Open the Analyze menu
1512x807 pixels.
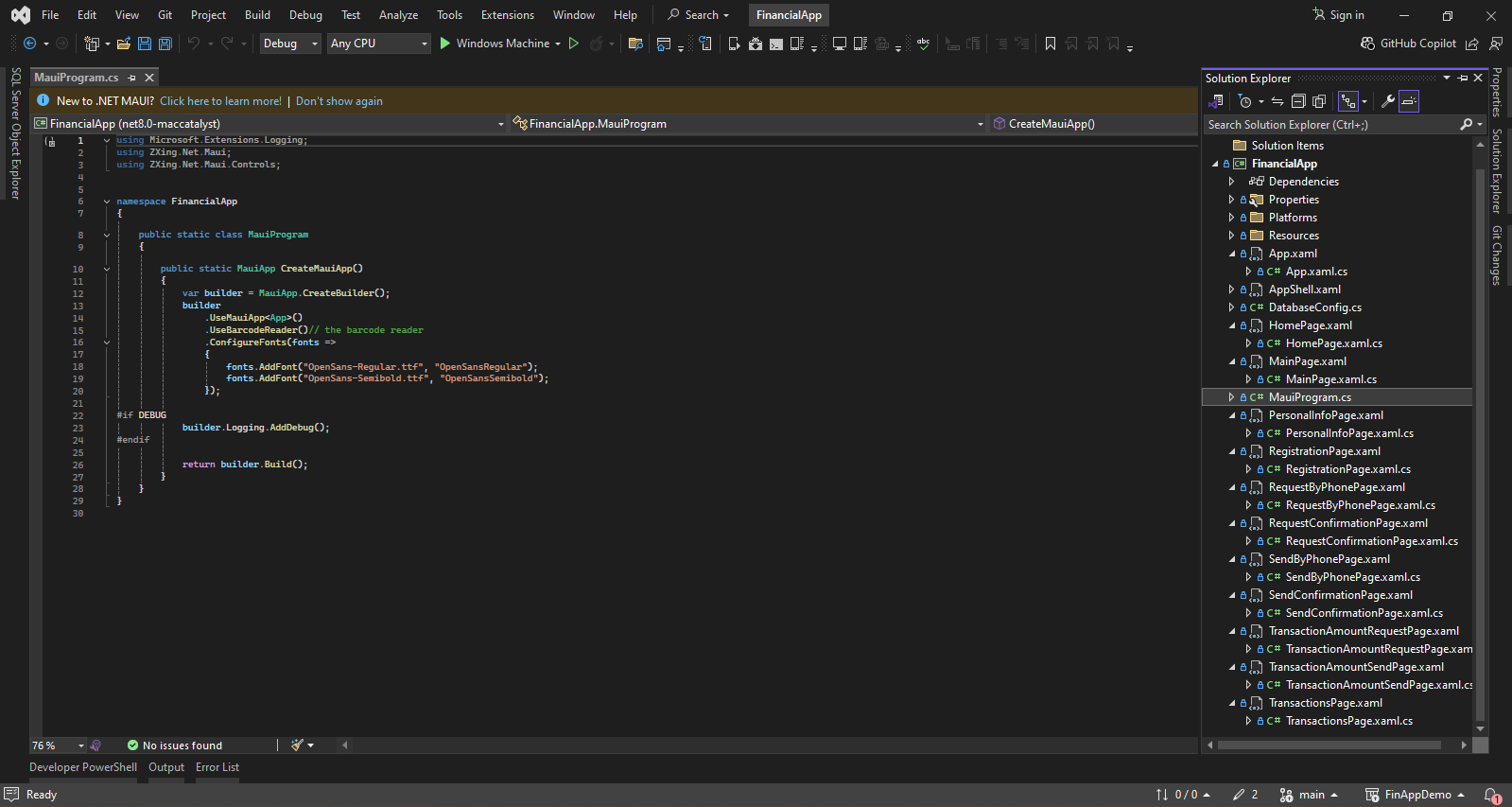[x=398, y=15]
